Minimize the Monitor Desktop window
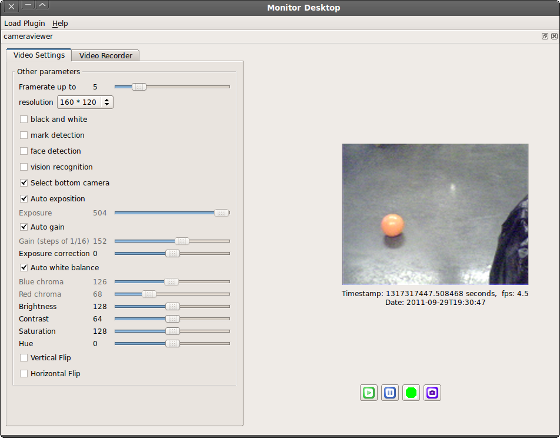Viewport: 560px width, 438px height. click(28, 5)
